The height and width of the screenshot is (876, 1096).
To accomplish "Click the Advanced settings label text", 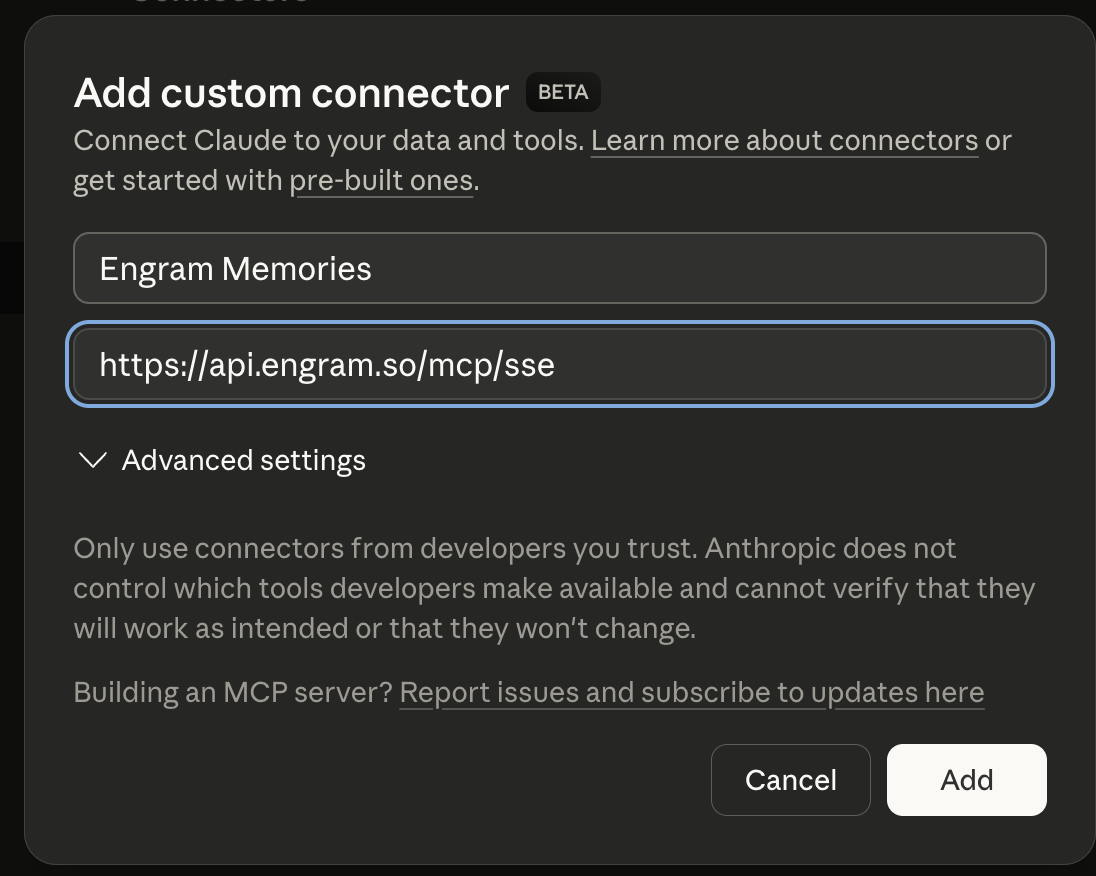I will click(243, 460).
